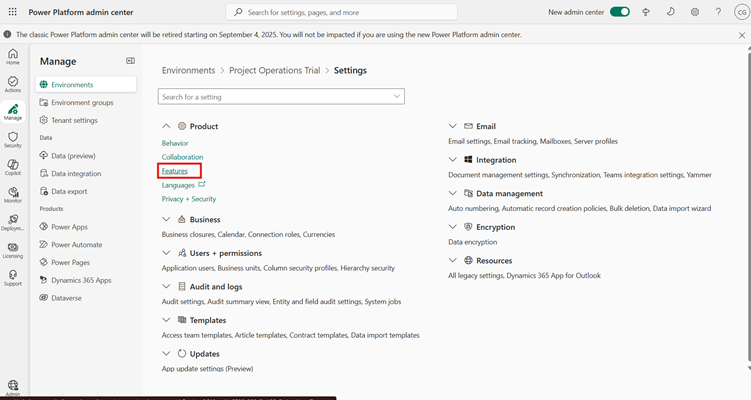This screenshot has width=751, height=400.
Task: Open Monitor in the left rail
Action: pyautogui.click(x=13, y=195)
